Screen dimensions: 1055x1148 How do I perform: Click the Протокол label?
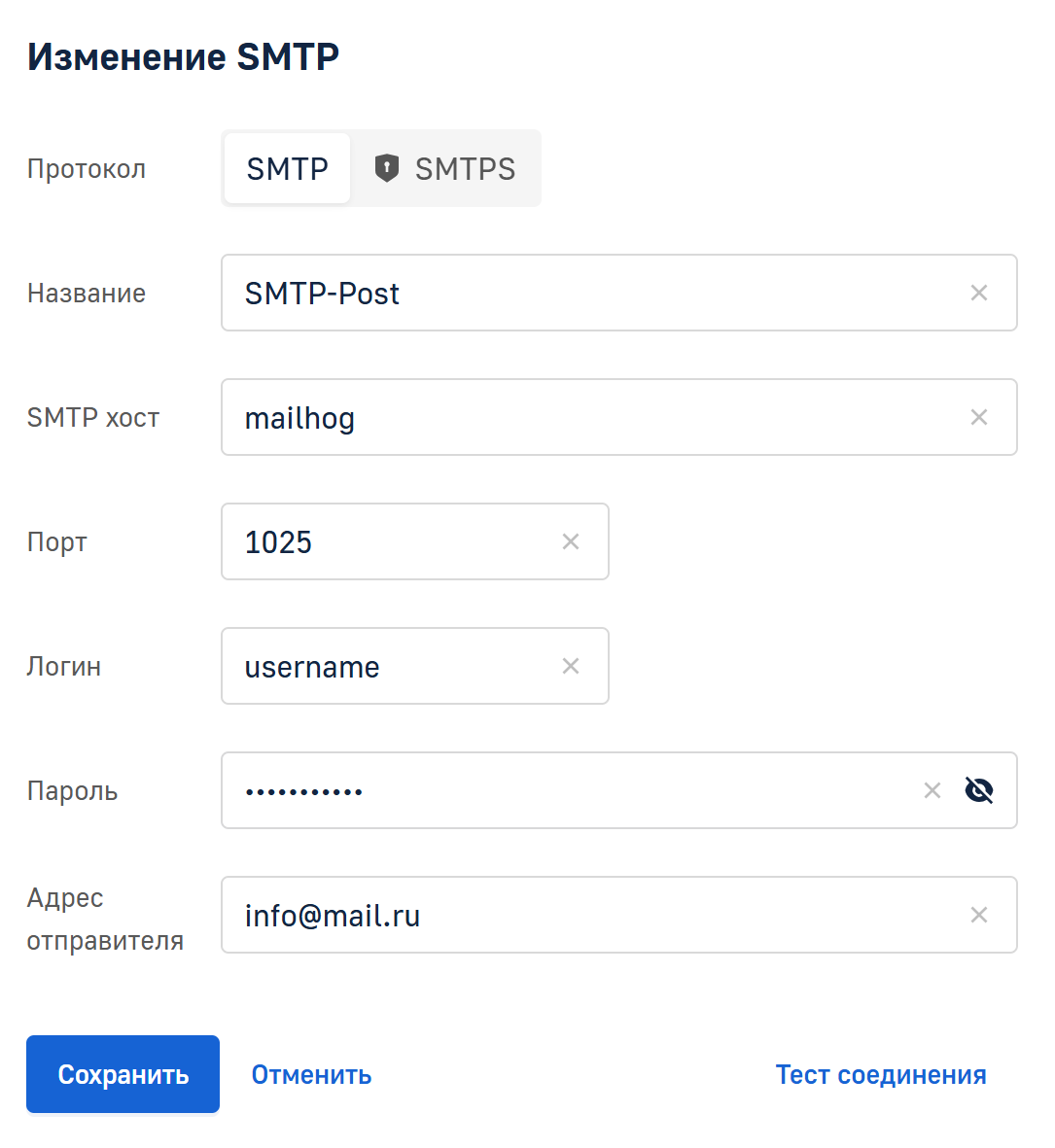pos(87,169)
